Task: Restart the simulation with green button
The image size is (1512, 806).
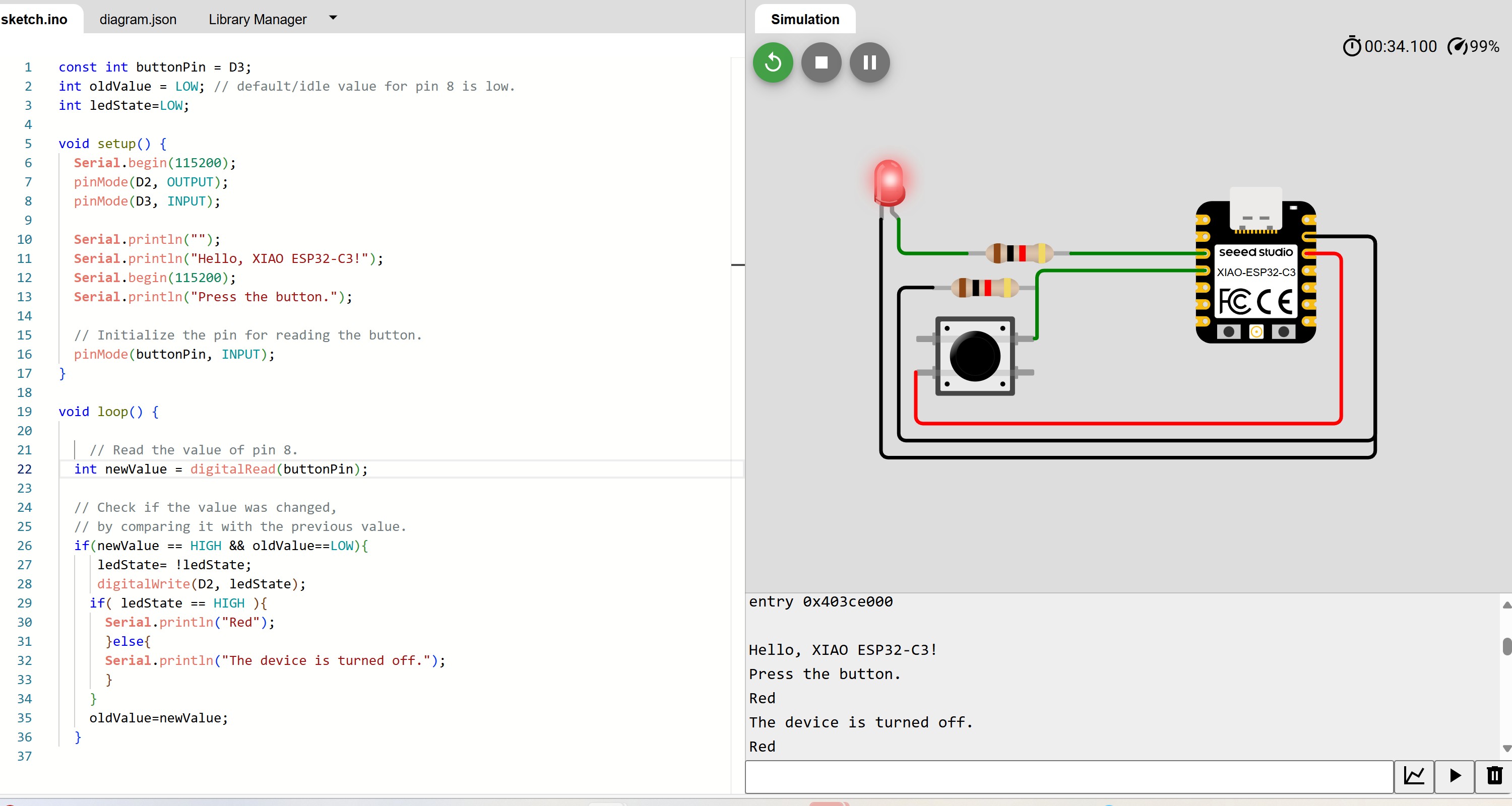Action: click(773, 62)
